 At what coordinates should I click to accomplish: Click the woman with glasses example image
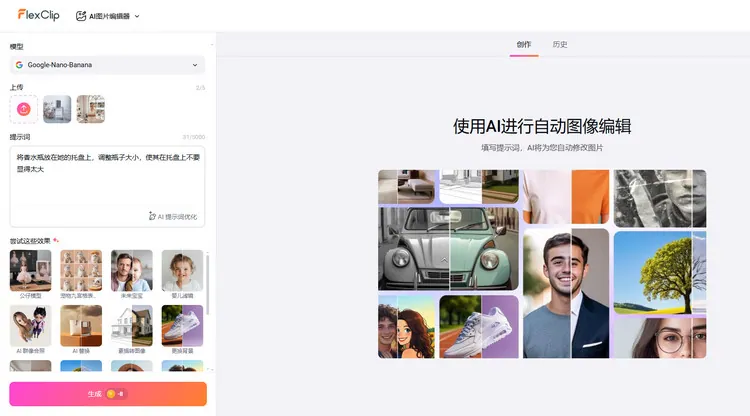pyautogui.click(x=660, y=338)
